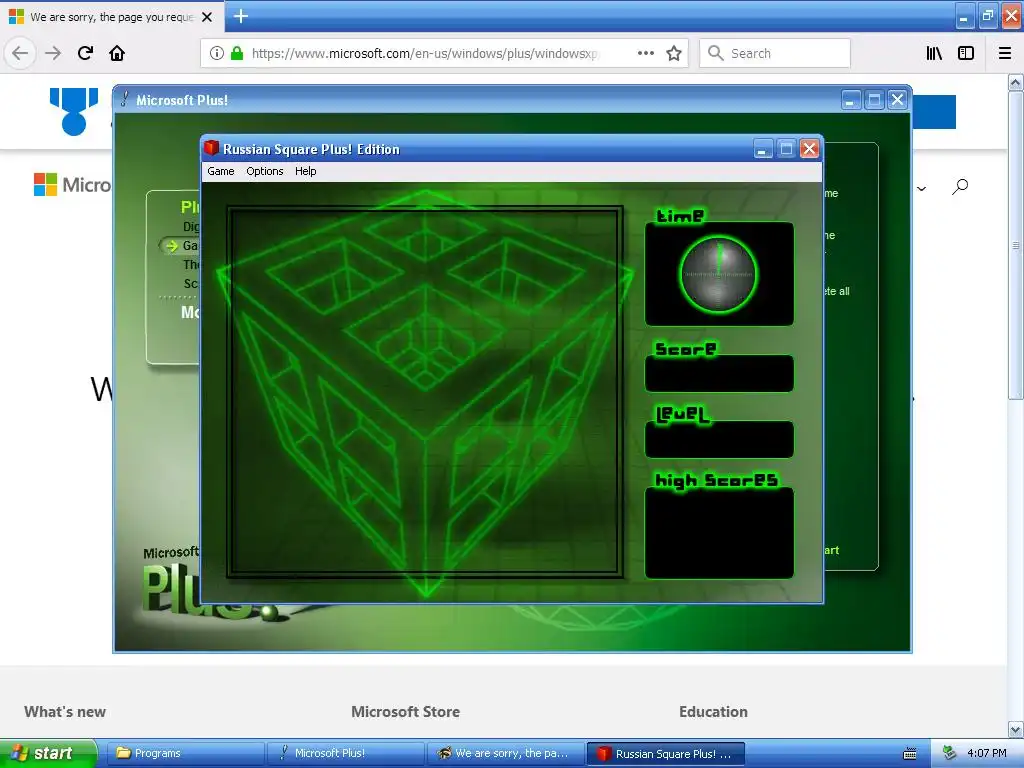Click the Microsoft Store footer heading
1024x768 pixels.
click(406, 712)
